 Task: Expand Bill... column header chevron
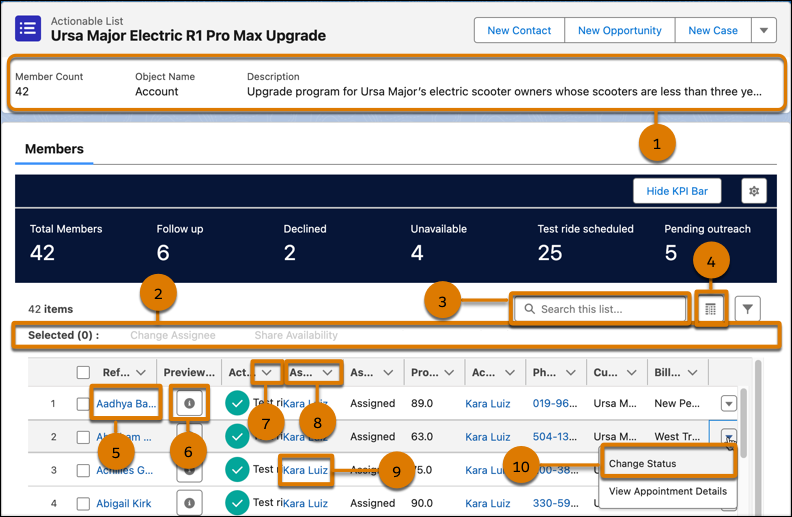(692, 373)
